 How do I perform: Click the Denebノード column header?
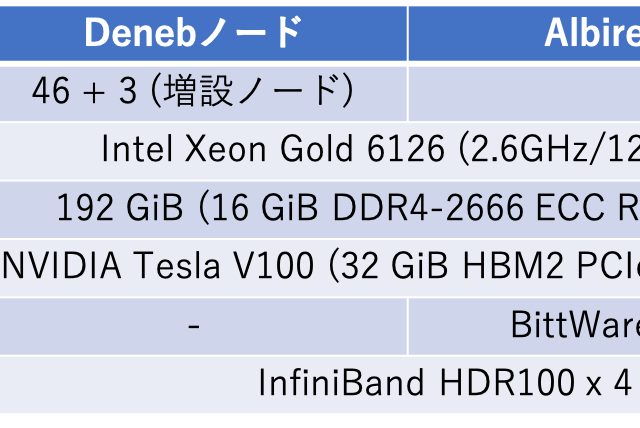point(192,33)
